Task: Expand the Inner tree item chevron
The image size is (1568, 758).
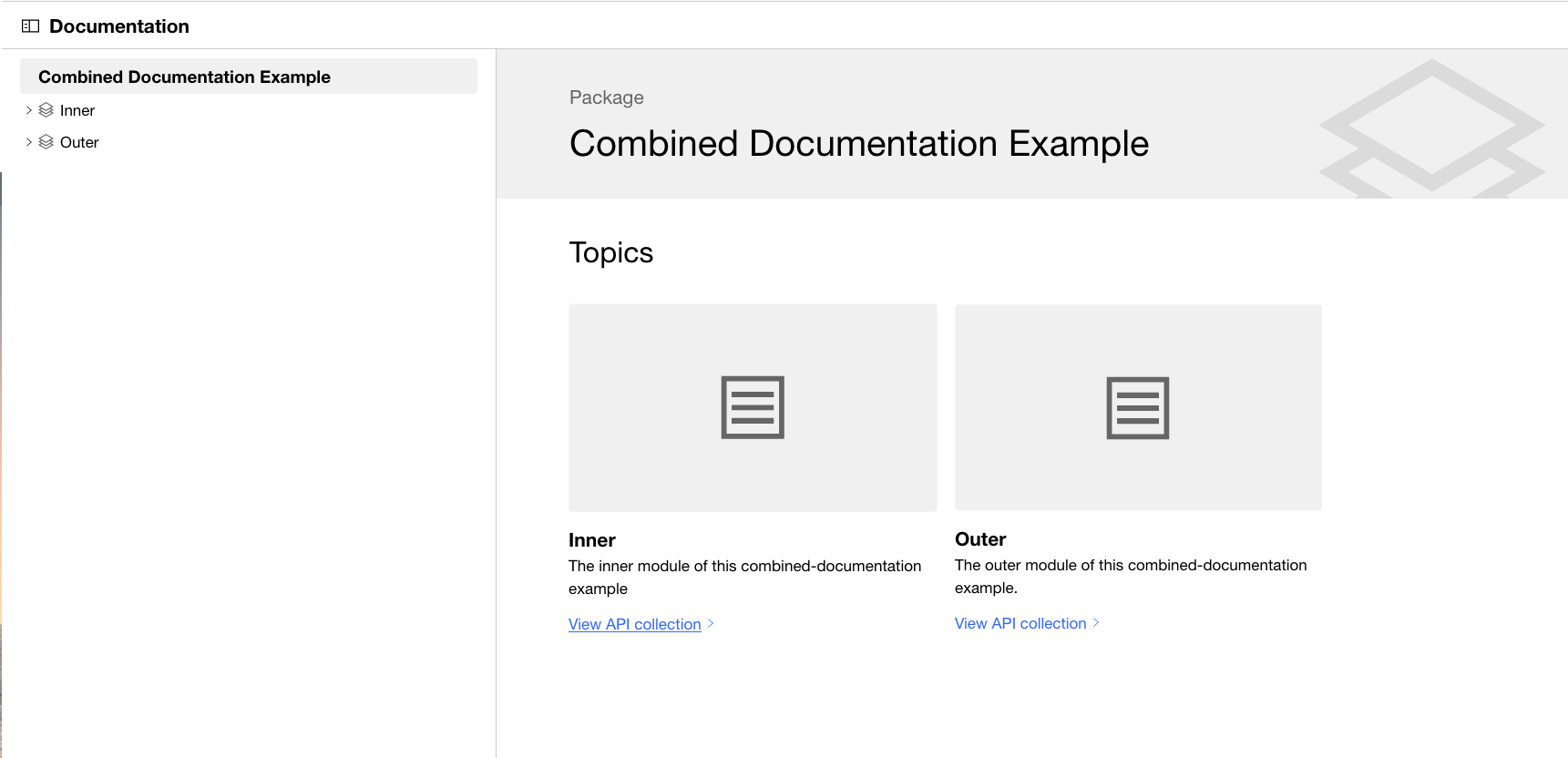Action: [29, 110]
